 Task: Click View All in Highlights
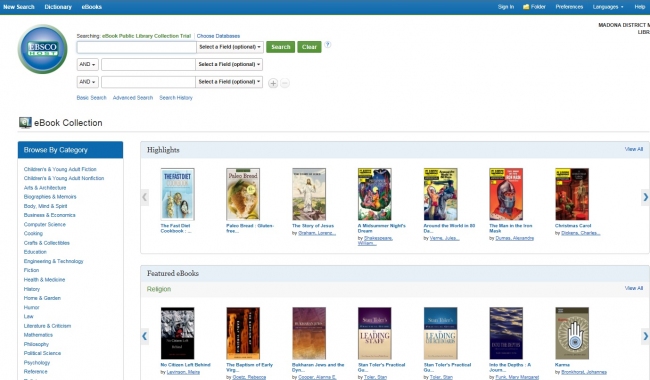click(x=634, y=149)
